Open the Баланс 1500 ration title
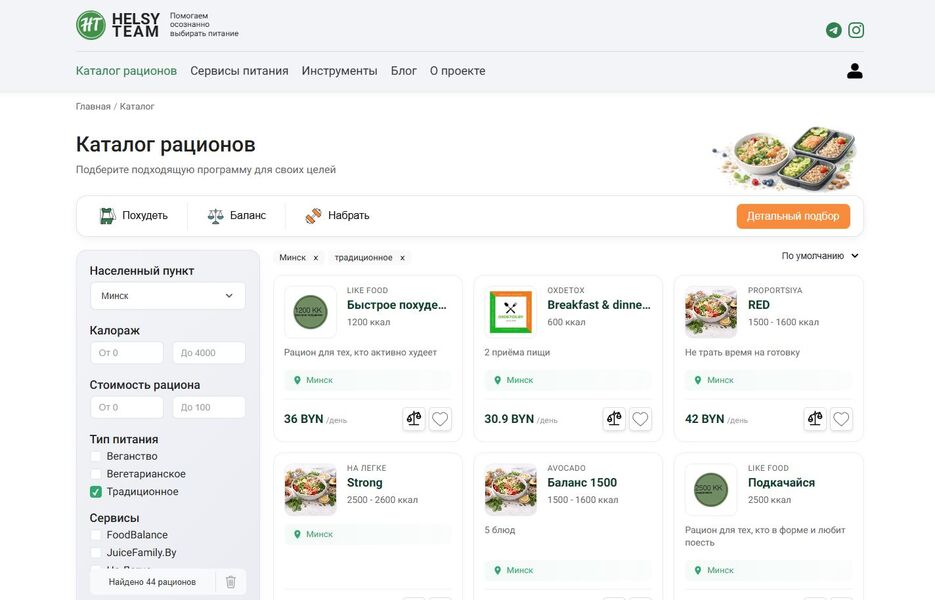The image size is (935, 600). [582, 483]
